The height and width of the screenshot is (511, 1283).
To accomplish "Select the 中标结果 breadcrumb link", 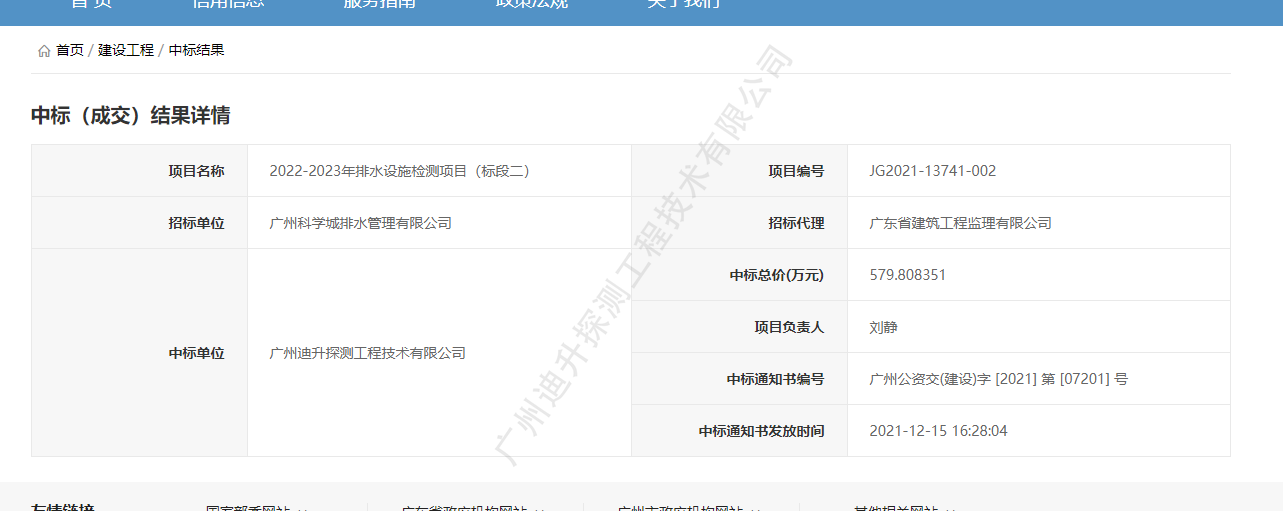I will 196,50.
